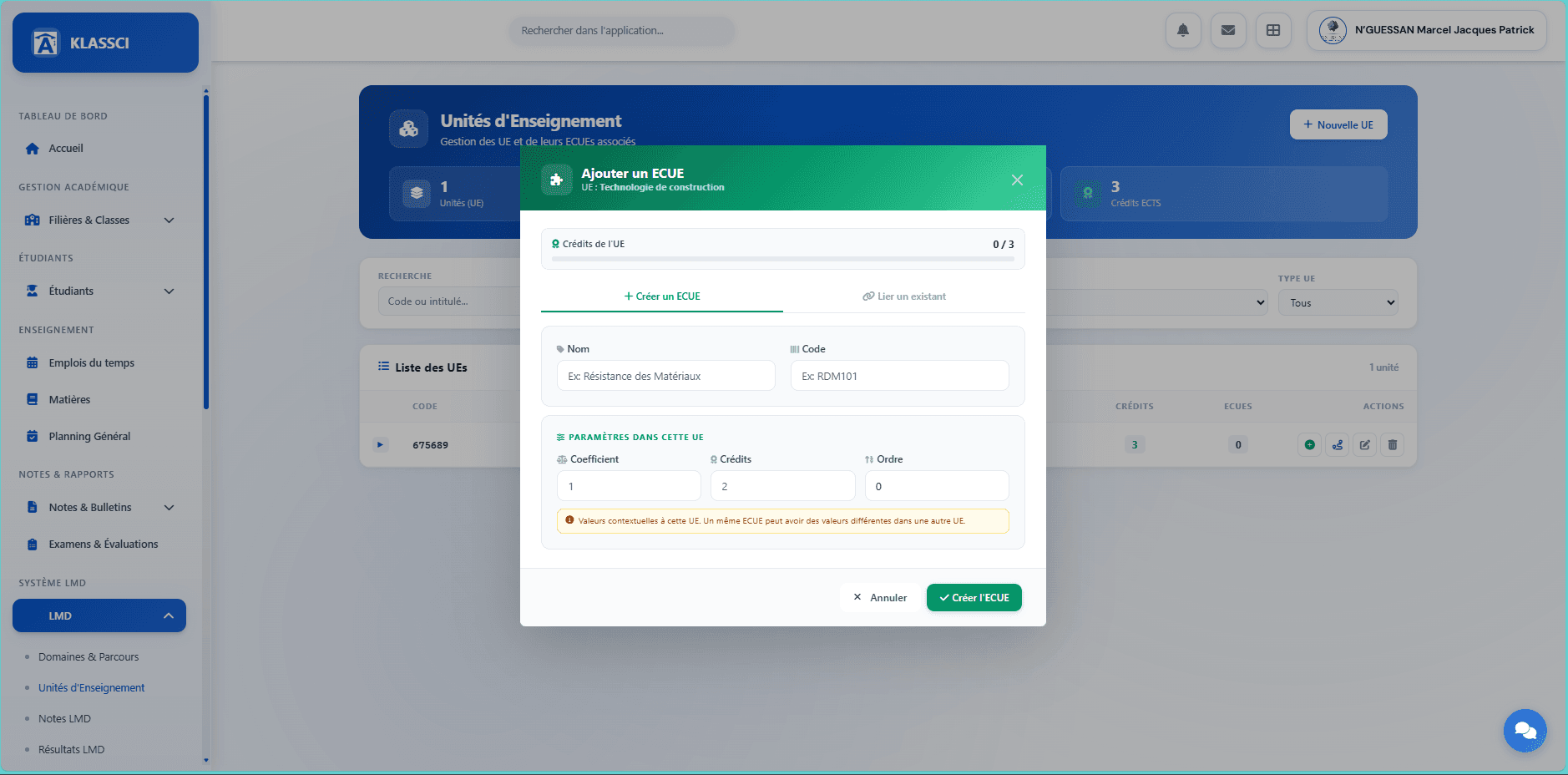
Task: Click the Code input field
Action: pyautogui.click(x=899, y=377)
